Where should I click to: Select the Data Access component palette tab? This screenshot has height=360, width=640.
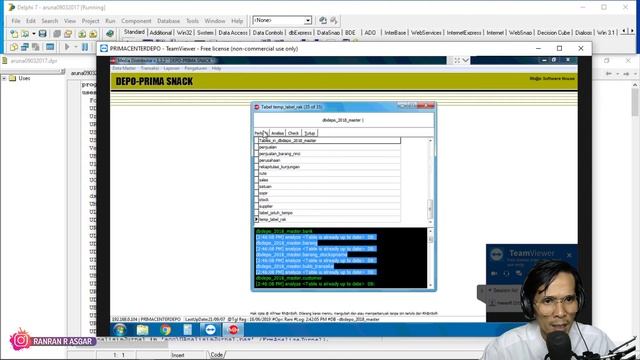[x=233, y=33]
